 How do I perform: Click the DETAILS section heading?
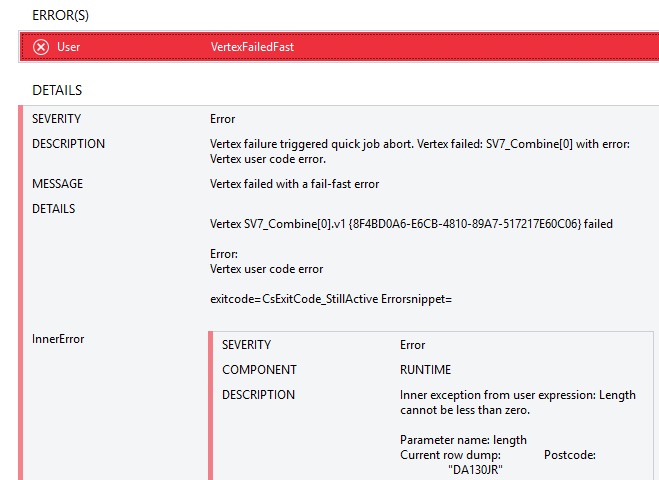tap(57, 90)
